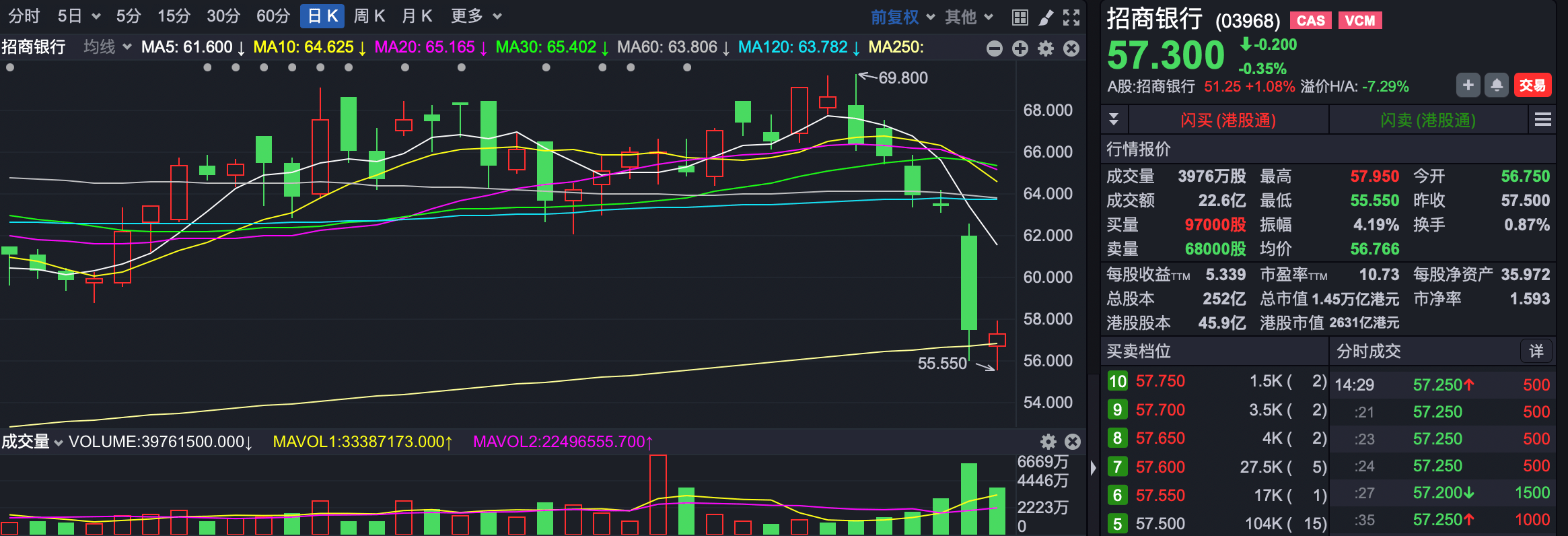The width and height of the screenshot is (1568, 536).
Task: Zoom out chart with minus icon
Action: 995,48
